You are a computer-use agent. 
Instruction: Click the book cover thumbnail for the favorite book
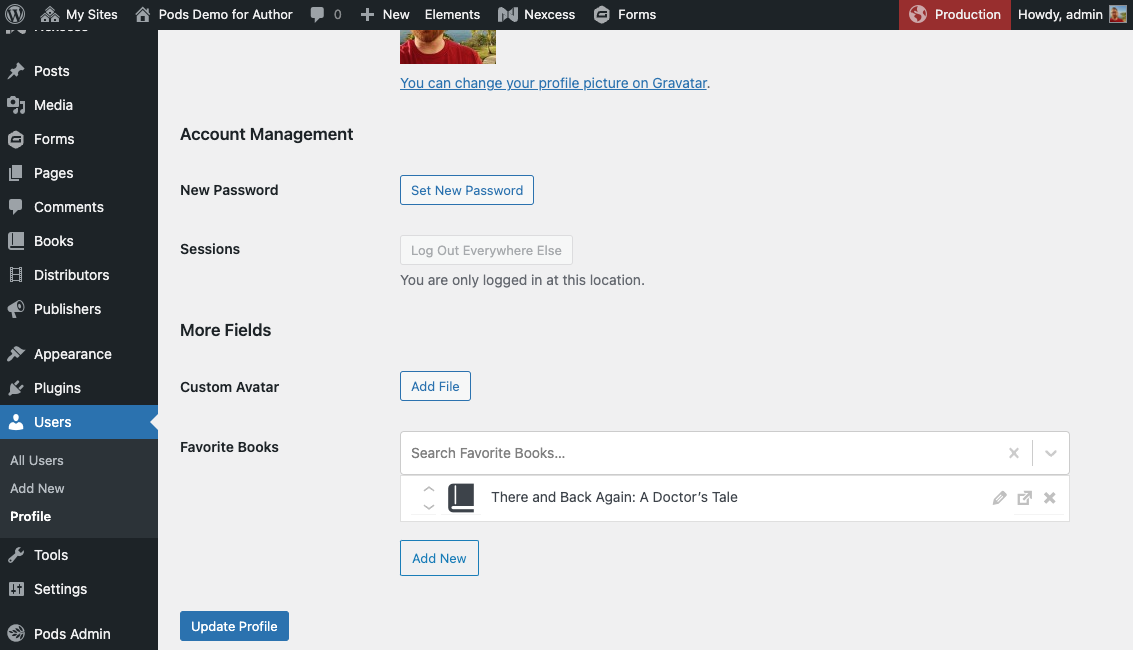point(461,497)
